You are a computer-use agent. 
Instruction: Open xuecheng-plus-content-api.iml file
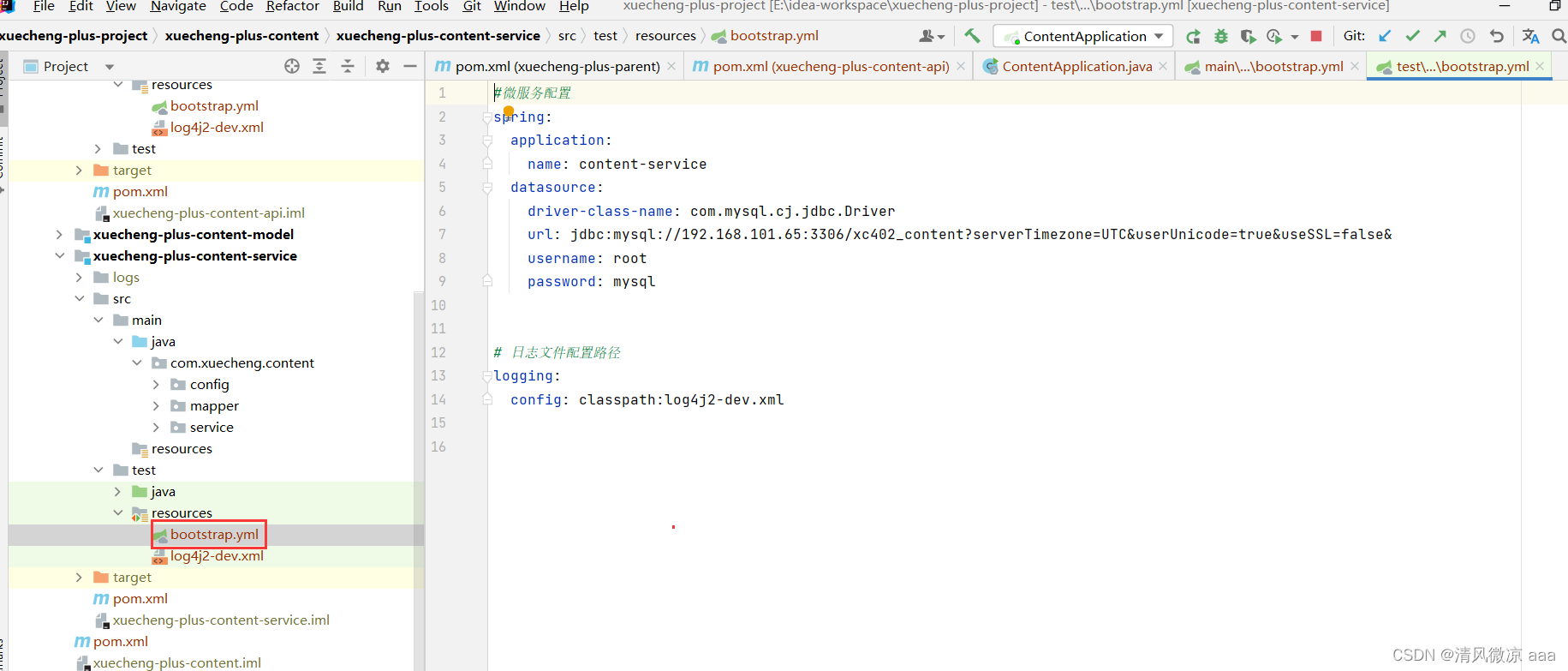click(209, 213)
